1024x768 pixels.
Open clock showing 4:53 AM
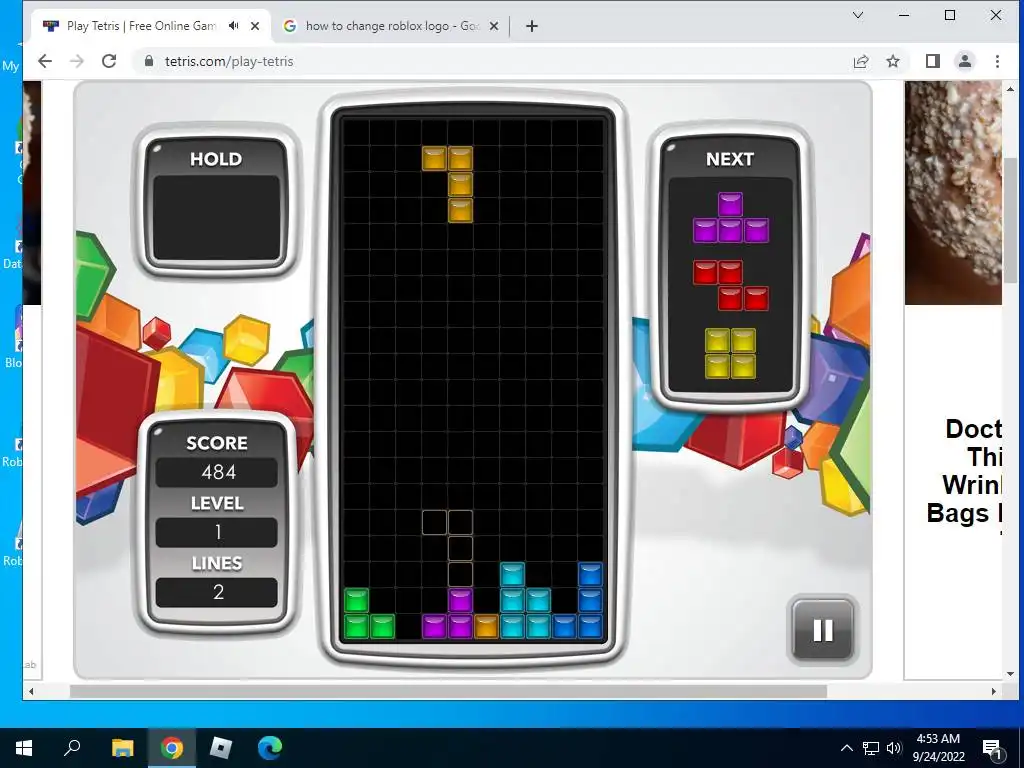click(938, 748)
